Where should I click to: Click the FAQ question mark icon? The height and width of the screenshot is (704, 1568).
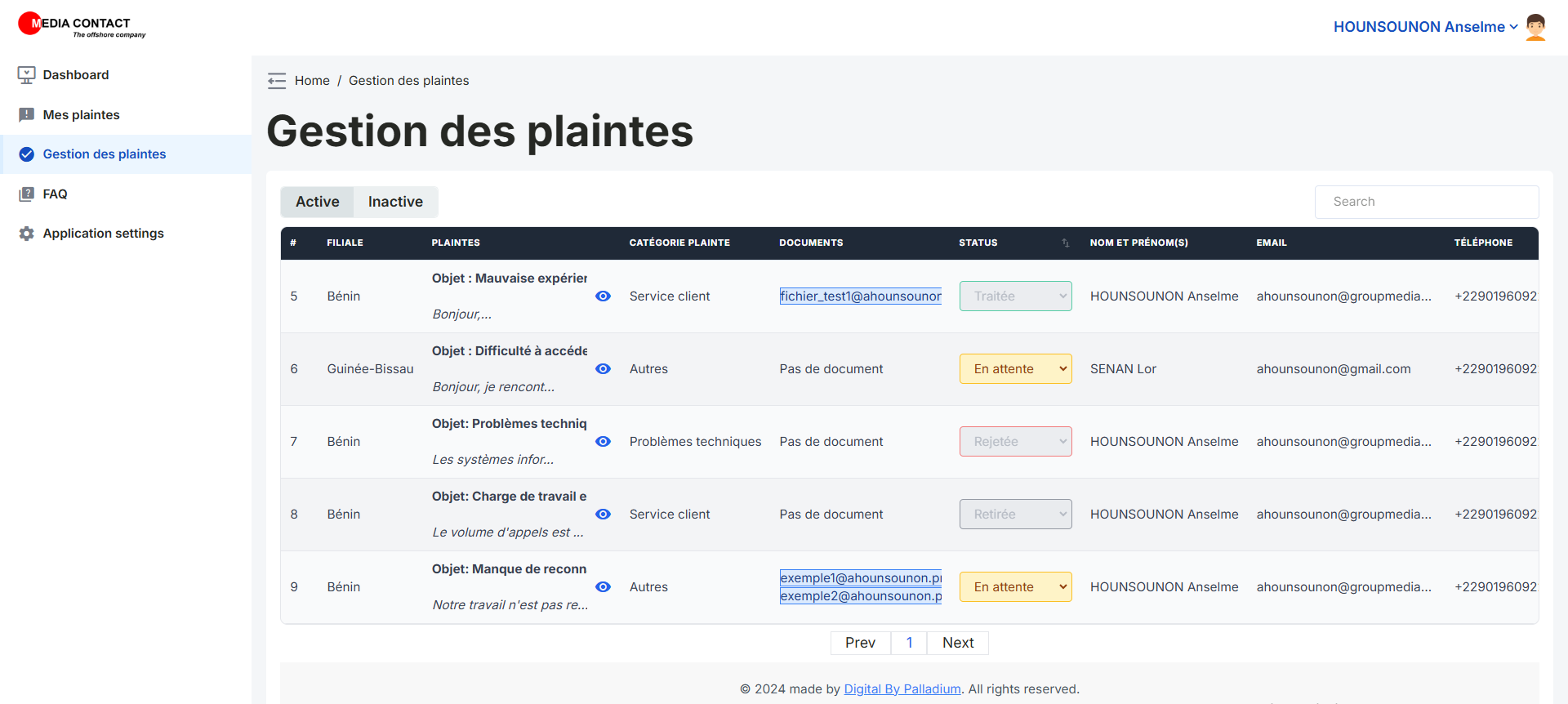pos(26,194)
